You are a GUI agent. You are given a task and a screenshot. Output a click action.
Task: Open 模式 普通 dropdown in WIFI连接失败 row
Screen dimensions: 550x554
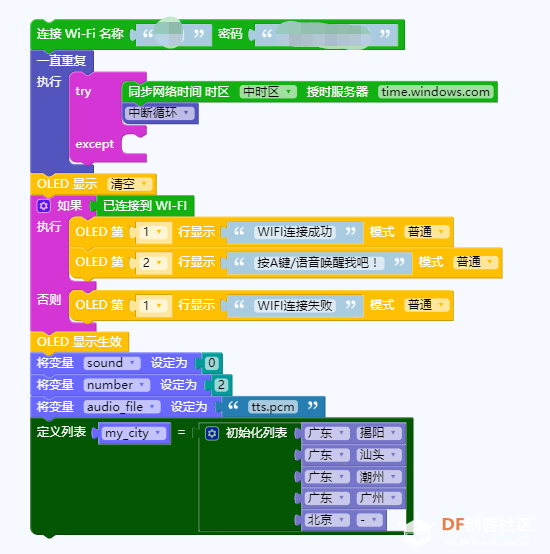point(426,305)
